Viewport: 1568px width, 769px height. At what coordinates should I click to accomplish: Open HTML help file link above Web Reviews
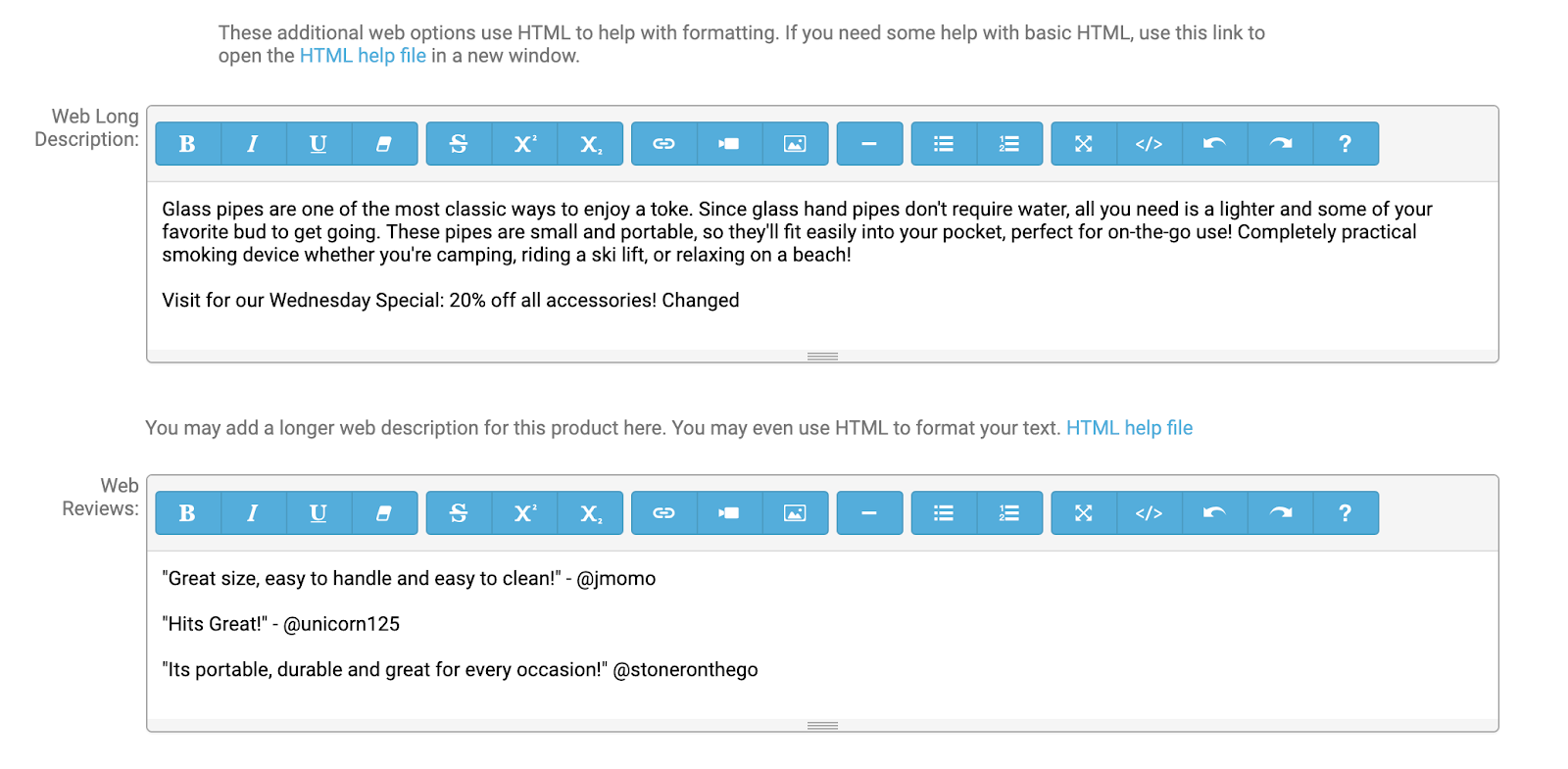[x=1129, y=428]
